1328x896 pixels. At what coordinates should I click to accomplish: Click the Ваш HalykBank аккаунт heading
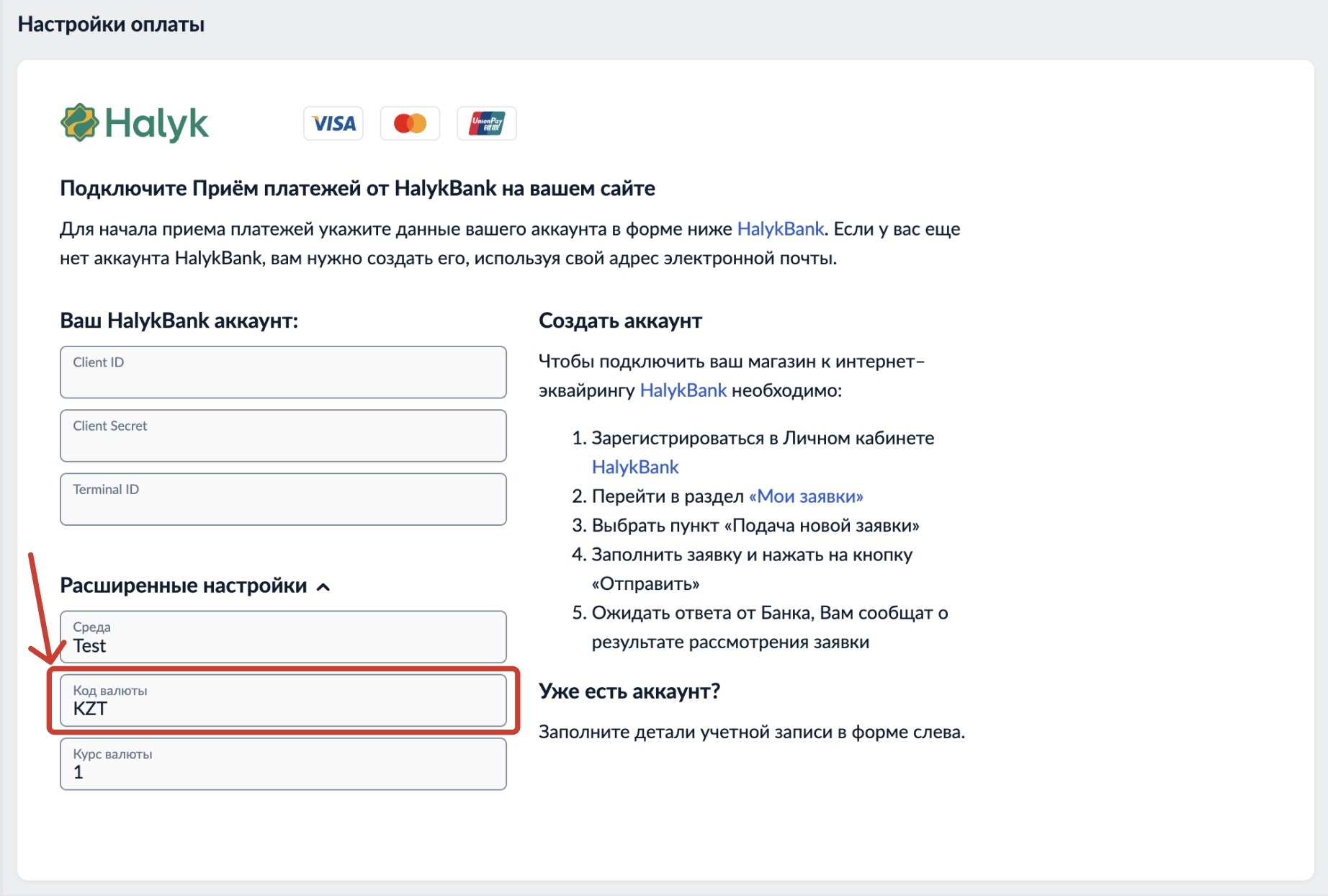click(x=179, y=321)
